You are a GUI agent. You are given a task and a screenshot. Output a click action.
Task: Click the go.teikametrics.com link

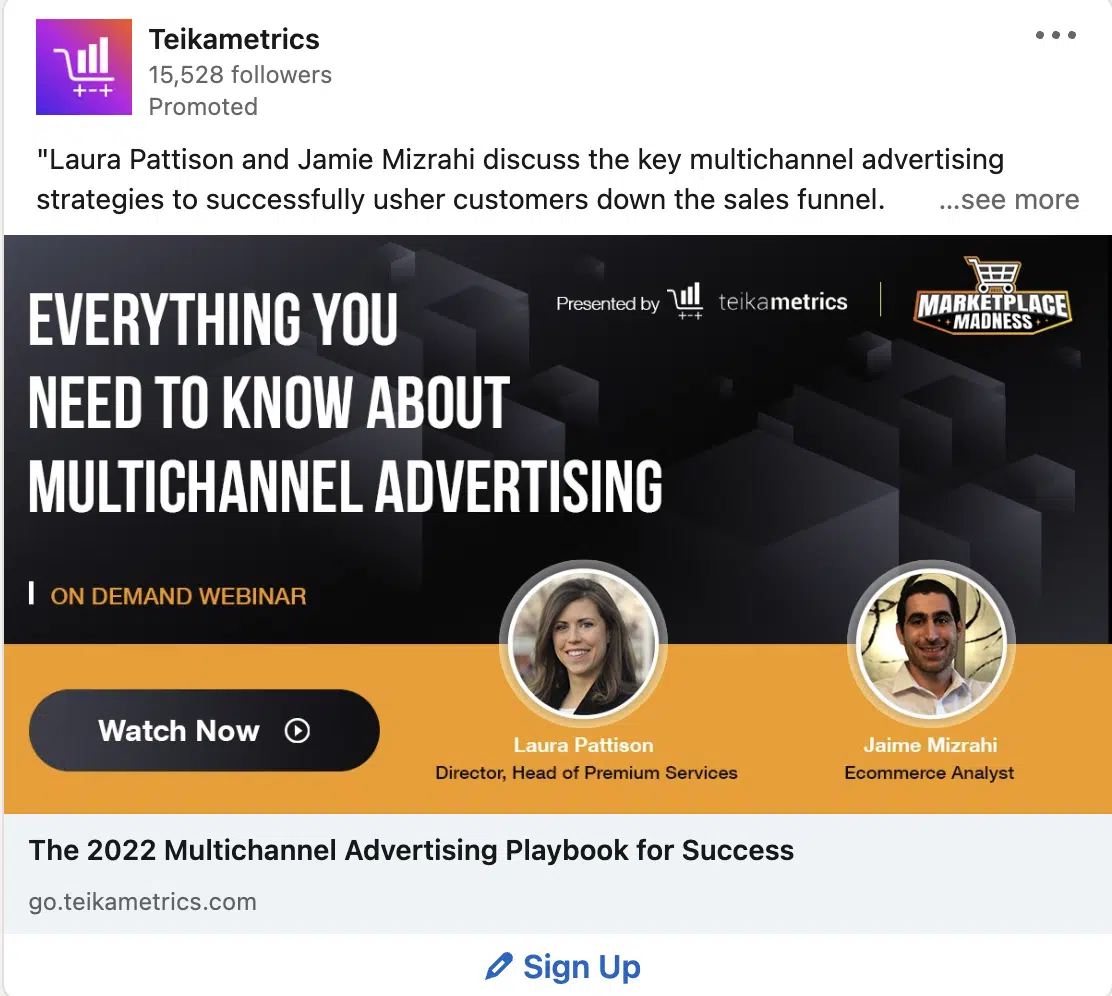pyautogui.click(x=143, y=902)
